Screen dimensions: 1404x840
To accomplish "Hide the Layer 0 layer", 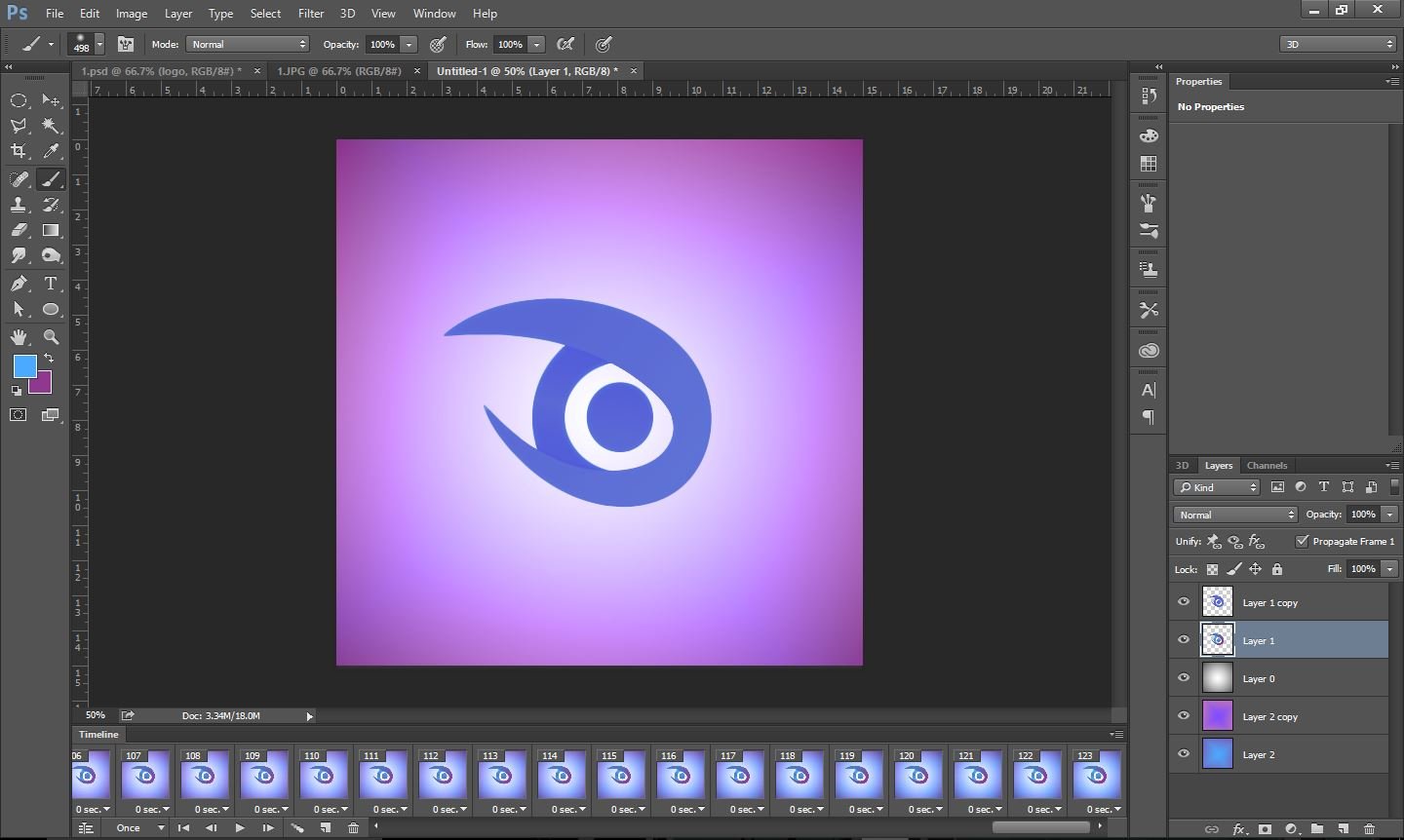I will coord(1184,678).
